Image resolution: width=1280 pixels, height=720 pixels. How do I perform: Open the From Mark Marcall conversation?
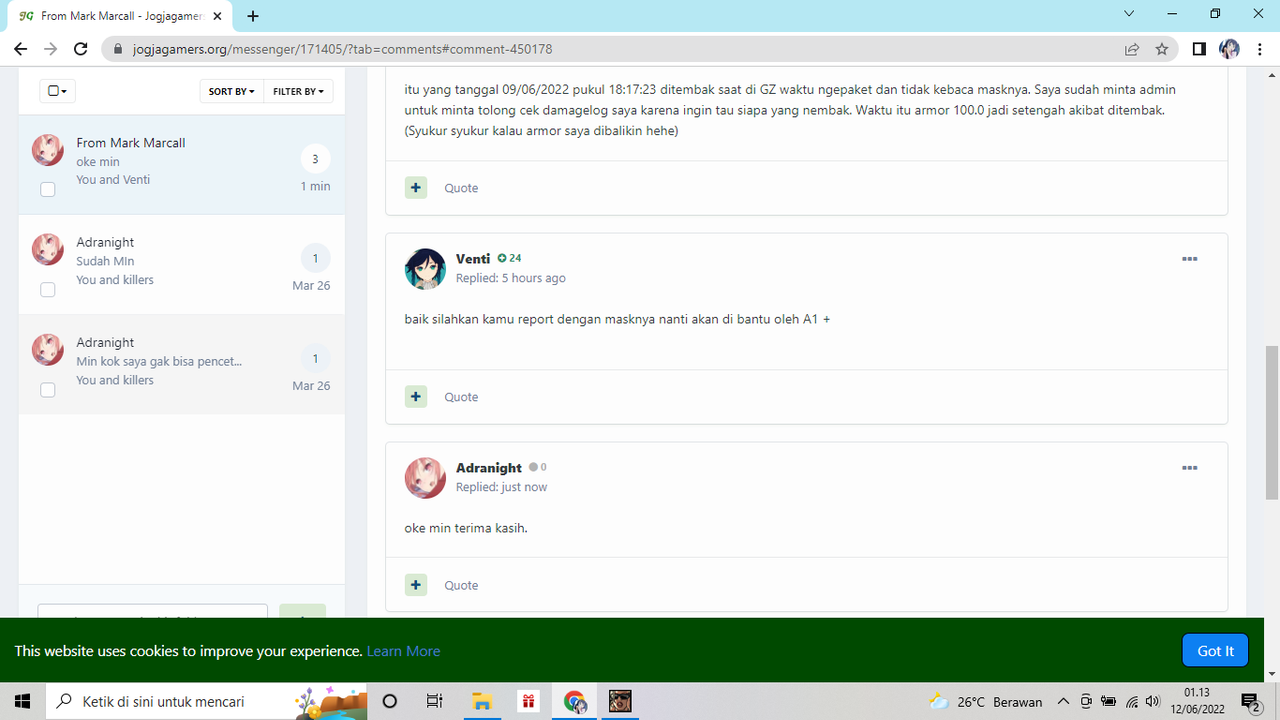(x=182, y=164)
